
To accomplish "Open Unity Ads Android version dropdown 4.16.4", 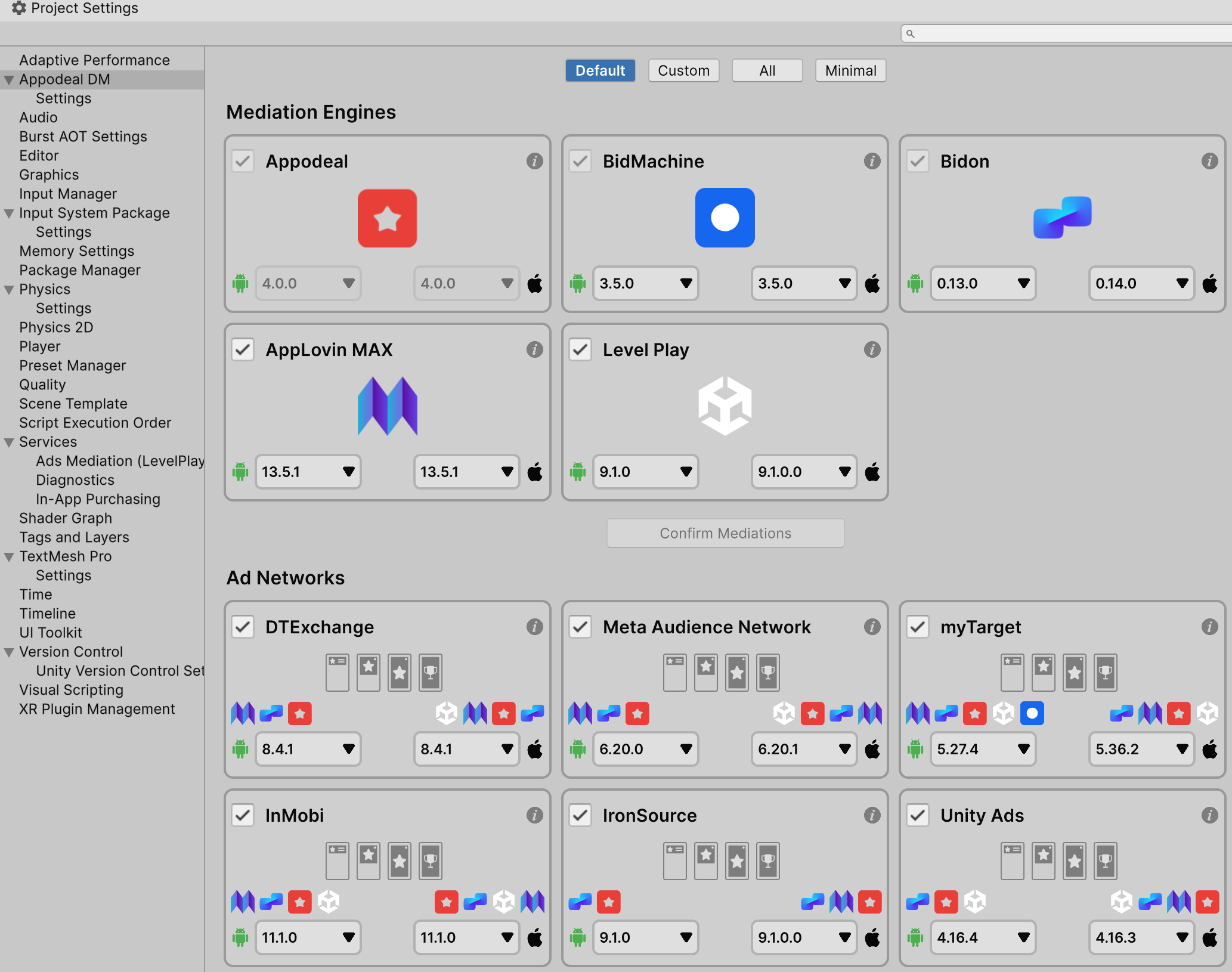I will tap(983, 937).
